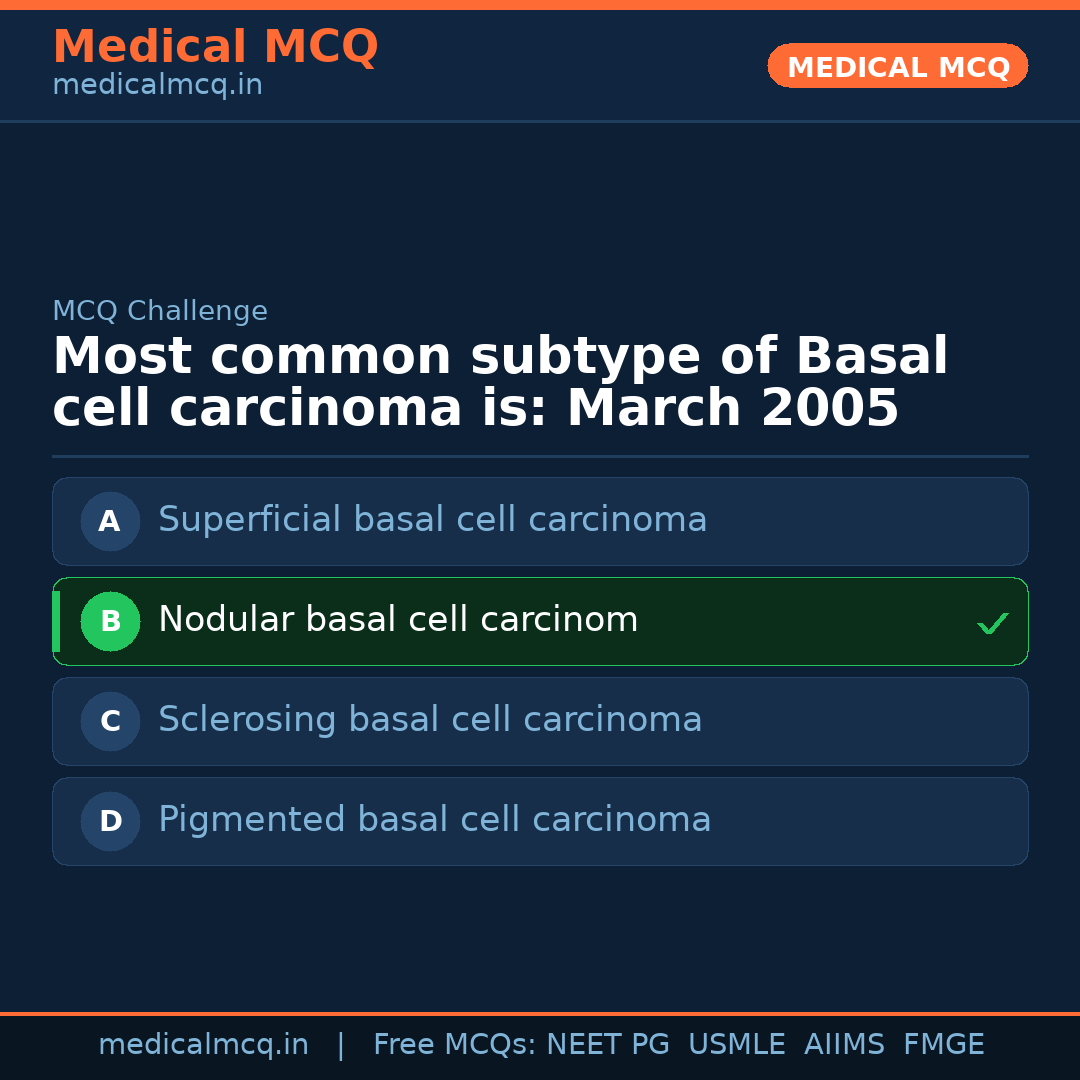Click the letter C circle icon
This screenshot has height=1080, width=1080.
pyautogui.click(x=110, y=721)
